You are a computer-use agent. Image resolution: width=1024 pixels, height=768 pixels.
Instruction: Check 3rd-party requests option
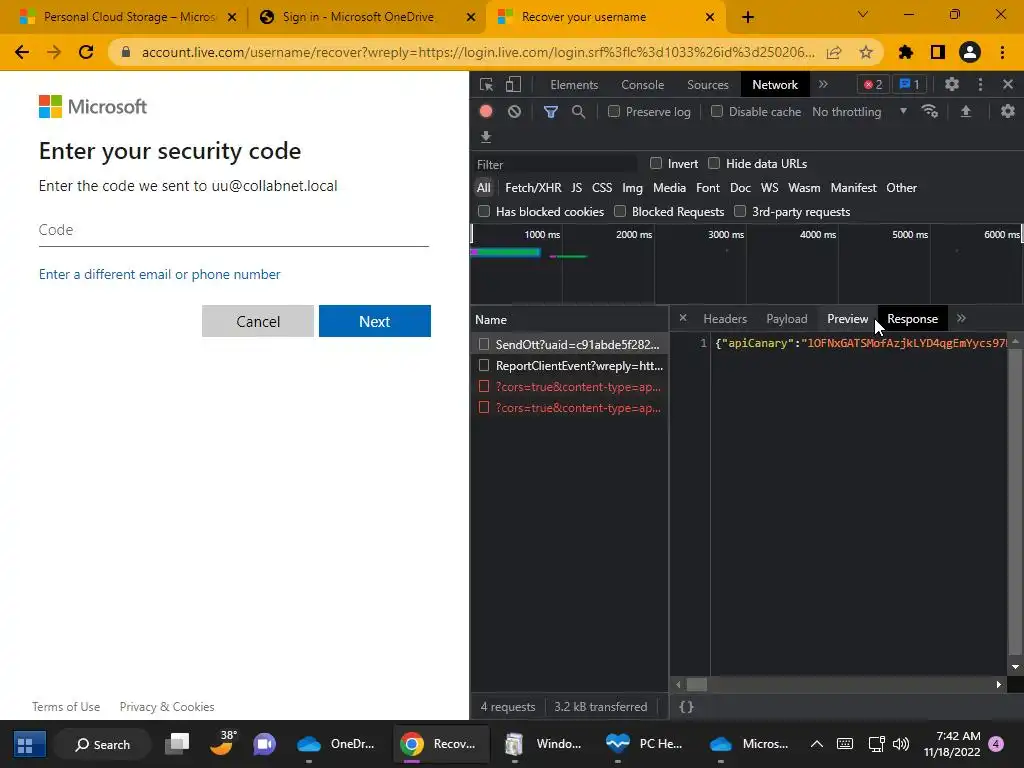coord(740,211)
